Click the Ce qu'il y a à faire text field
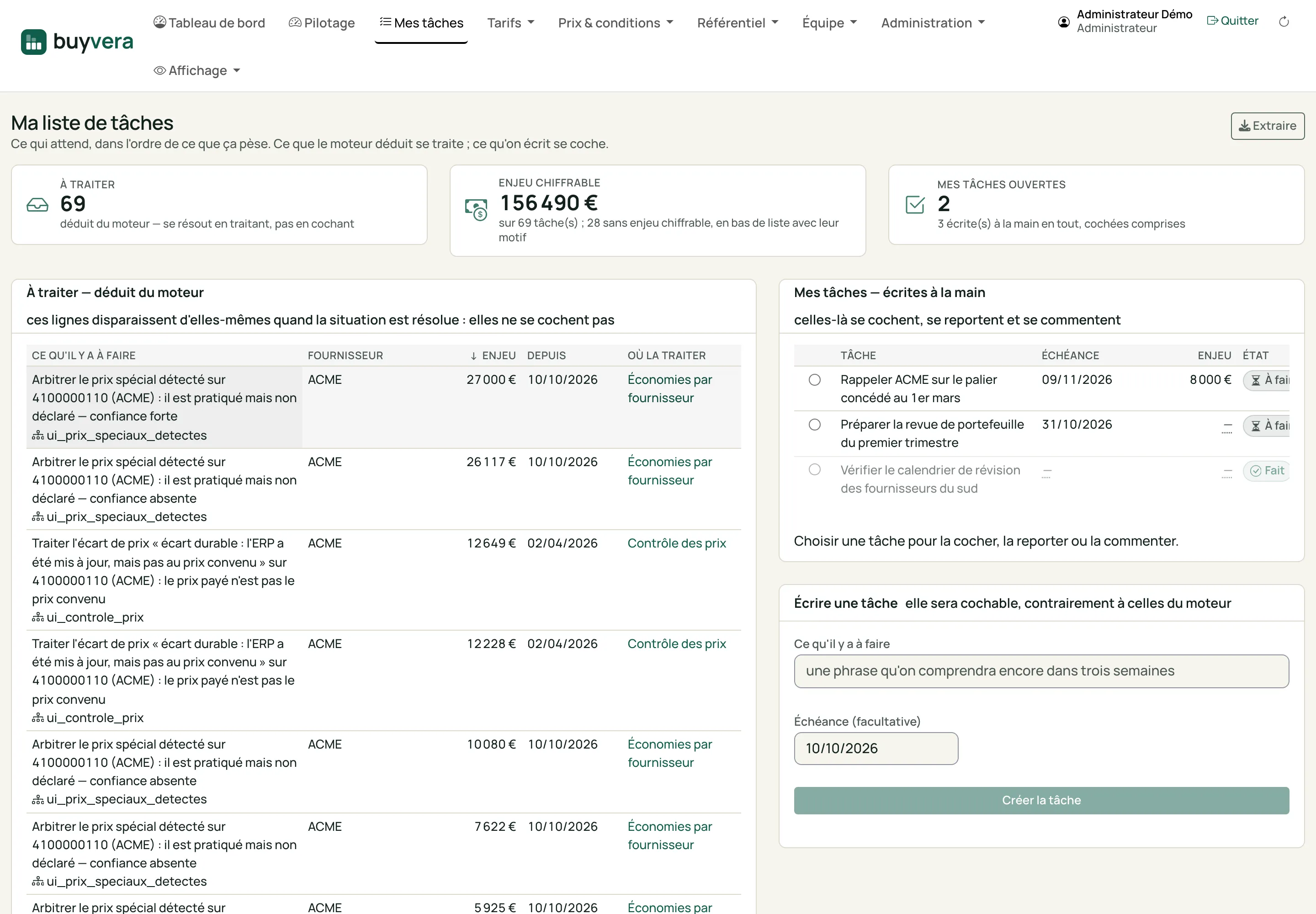 point(1041,671)
